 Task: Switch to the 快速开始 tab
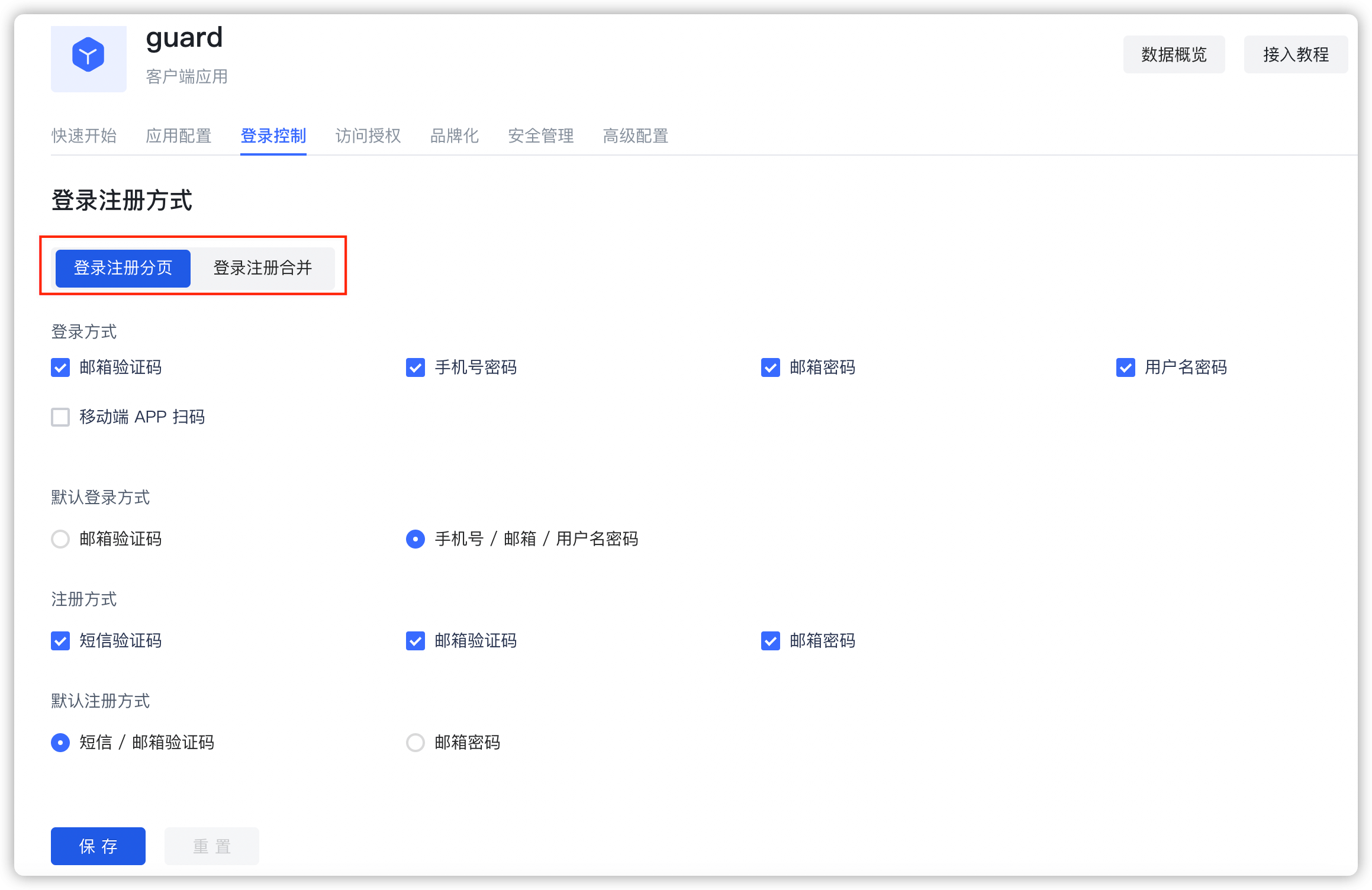(x=84, y=136)
